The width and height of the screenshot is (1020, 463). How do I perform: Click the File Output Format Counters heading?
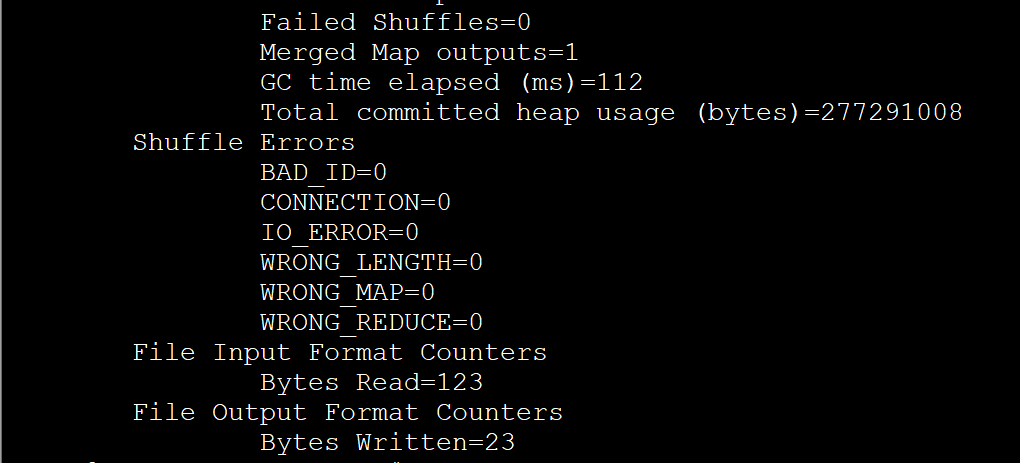[x=348, y=413]
